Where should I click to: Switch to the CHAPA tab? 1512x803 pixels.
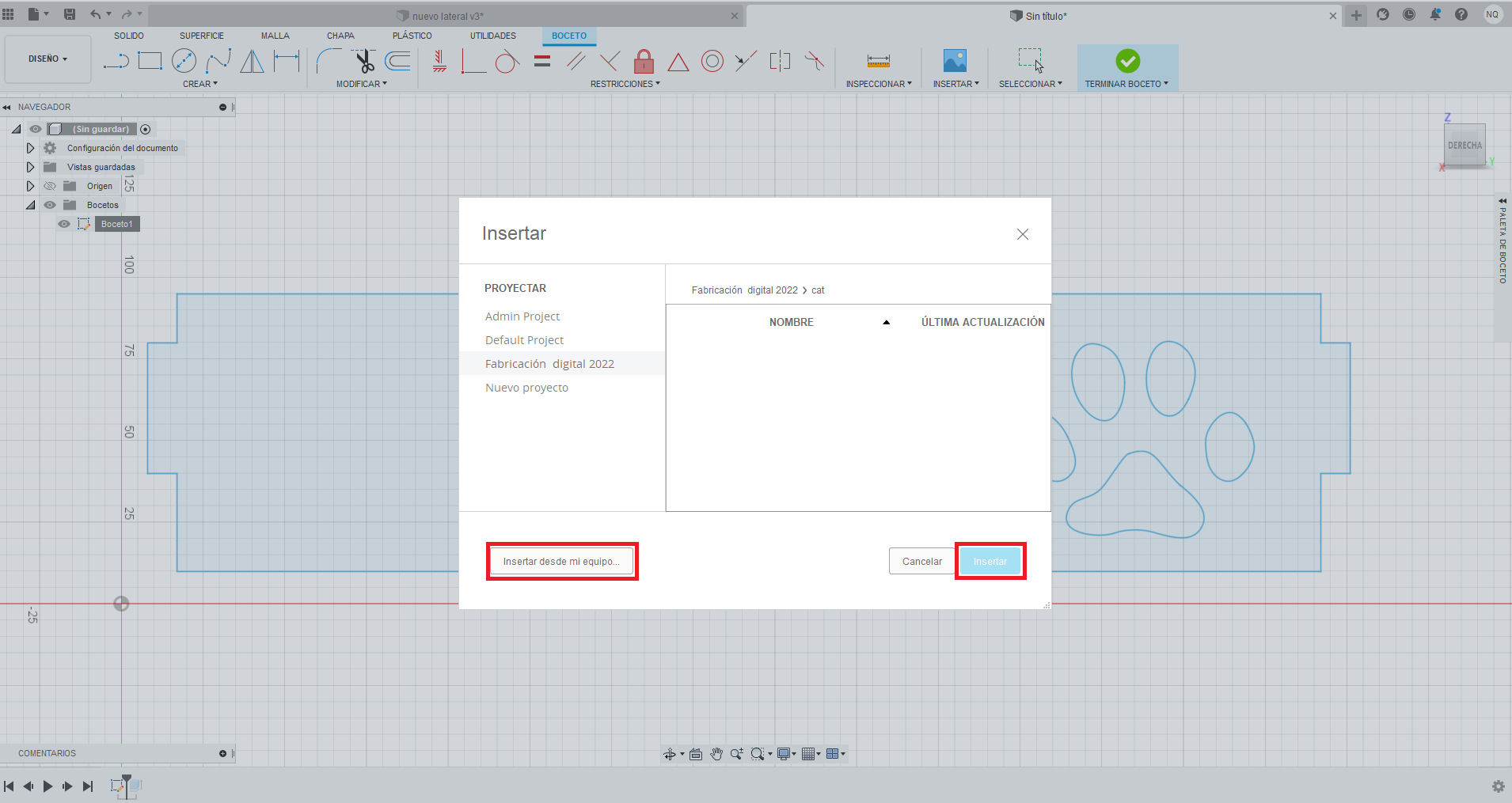340,36
